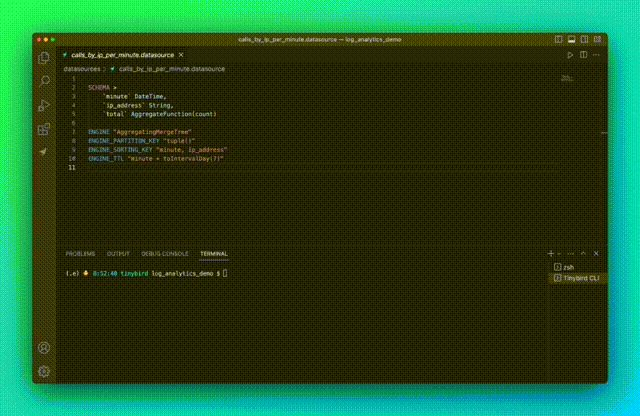The image size is (640, 416).
Task: Open the Explorer view in activity bar
Action: pyautogui.click(x=44, y=58)
